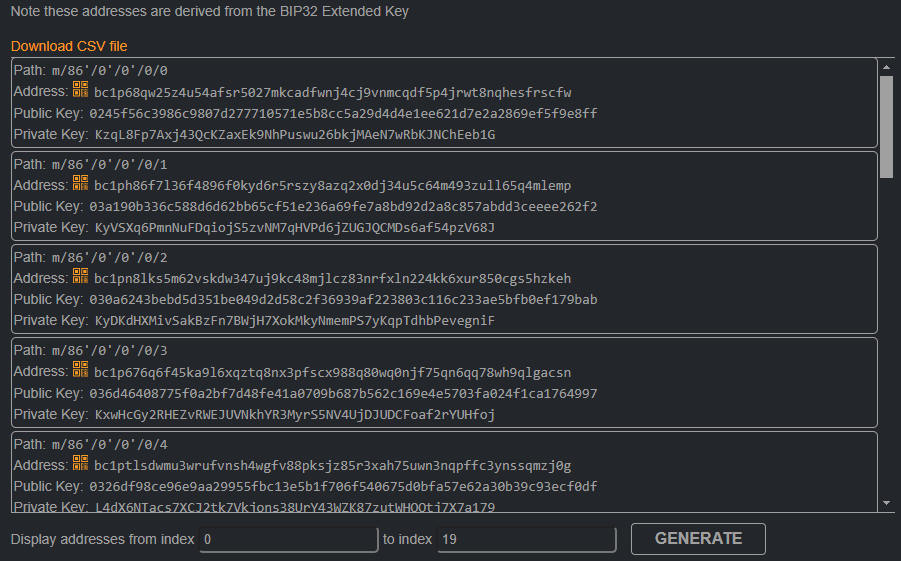This screenshot has width=901, height=561.
Task: Download the CSV file
Action: tap(69, 46)
